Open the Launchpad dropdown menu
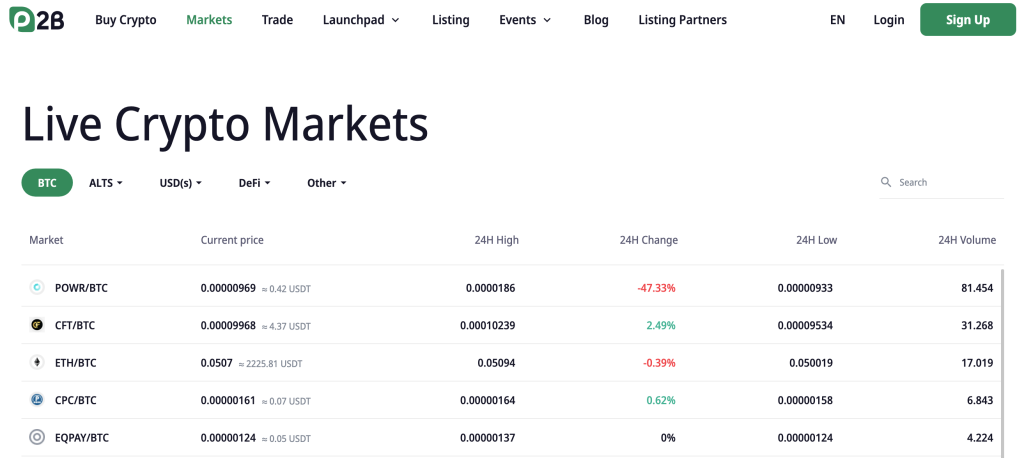Viewport: 1024px width, 458px height. pyautogui.click(x=361, y=20)
